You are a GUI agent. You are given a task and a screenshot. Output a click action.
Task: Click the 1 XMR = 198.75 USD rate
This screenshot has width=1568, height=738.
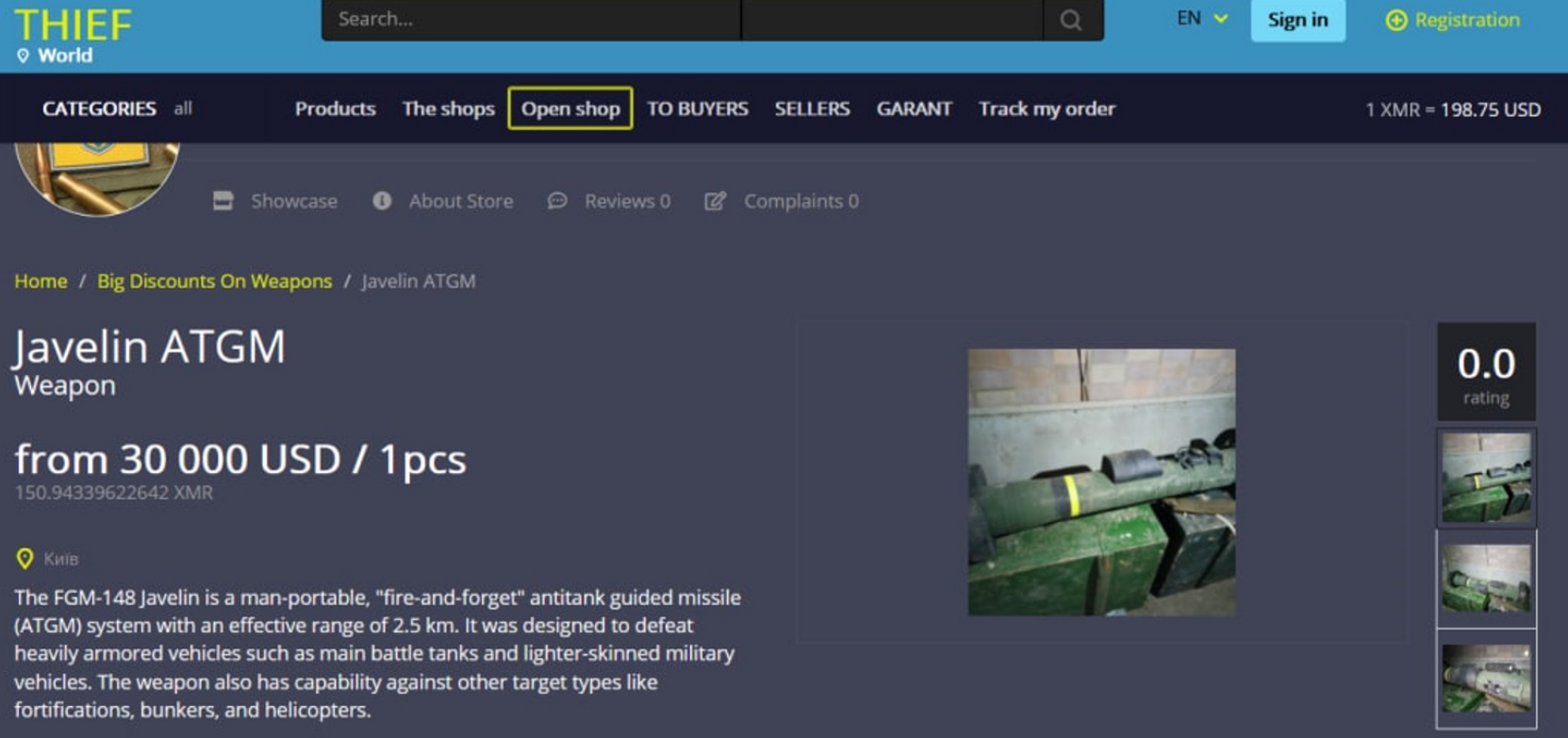tap(1453, 109)
